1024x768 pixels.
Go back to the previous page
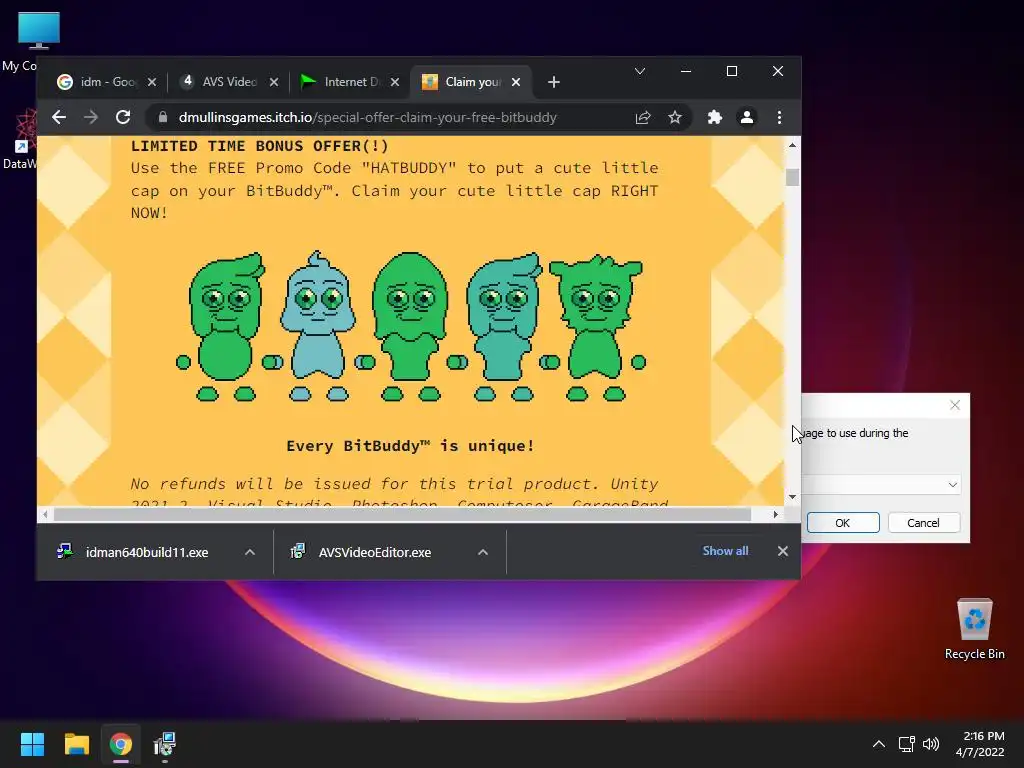(59, 118)
